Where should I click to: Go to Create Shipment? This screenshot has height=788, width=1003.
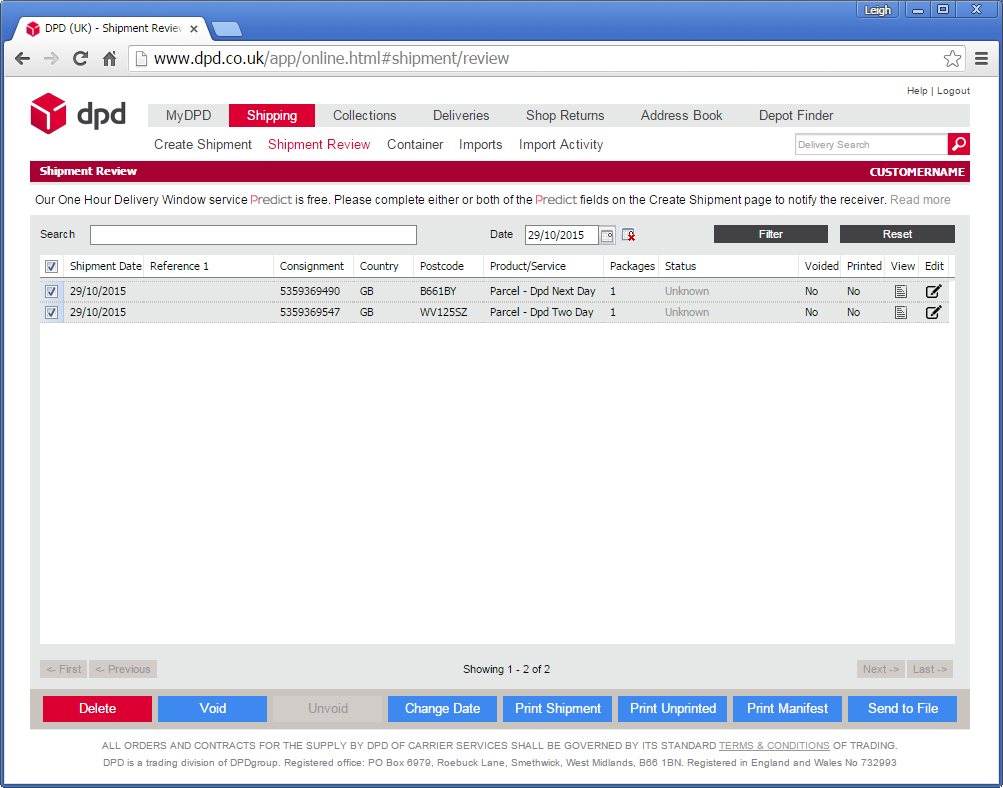point(203,145)
